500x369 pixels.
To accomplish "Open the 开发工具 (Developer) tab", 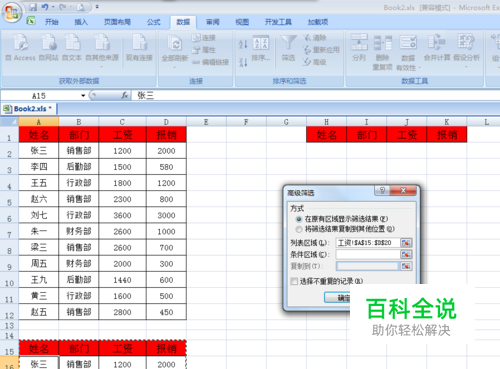I will pos(278,22).
